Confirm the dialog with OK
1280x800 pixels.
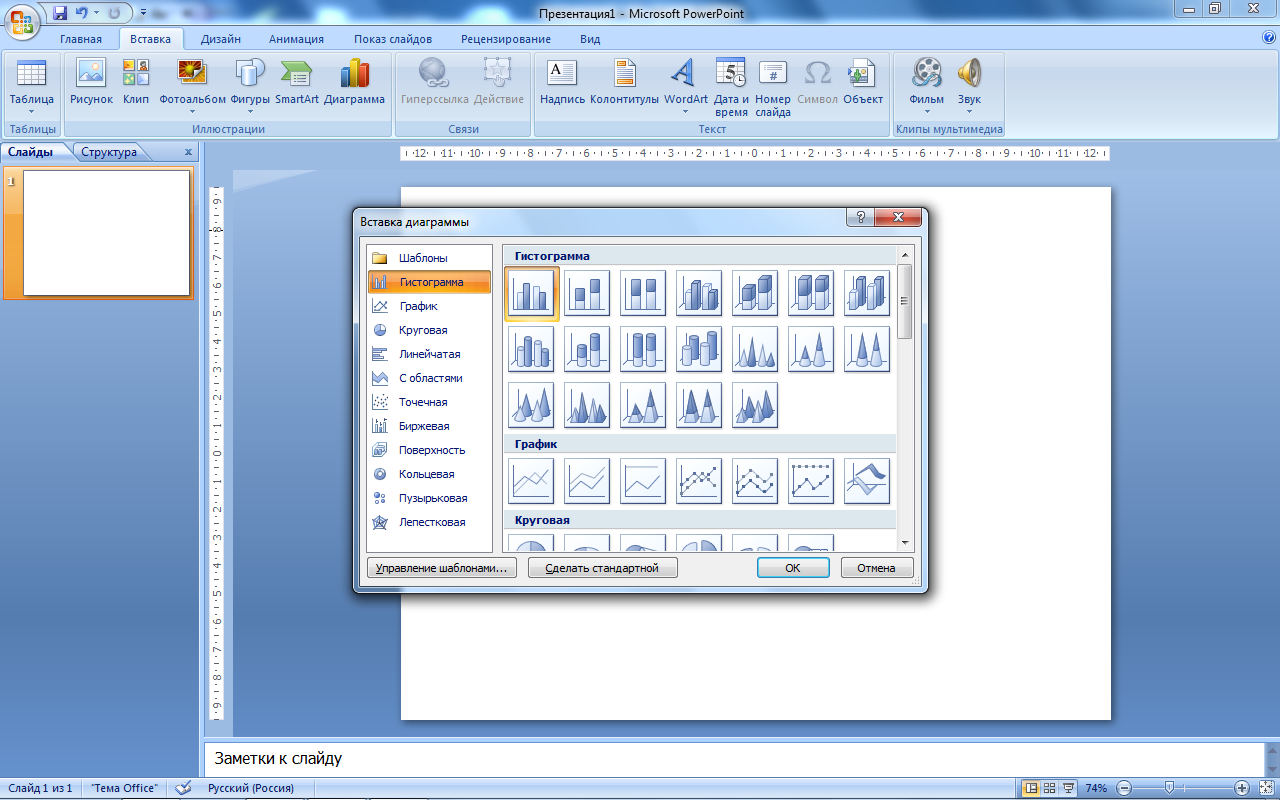pyautogui.click(x=793, y=568)
